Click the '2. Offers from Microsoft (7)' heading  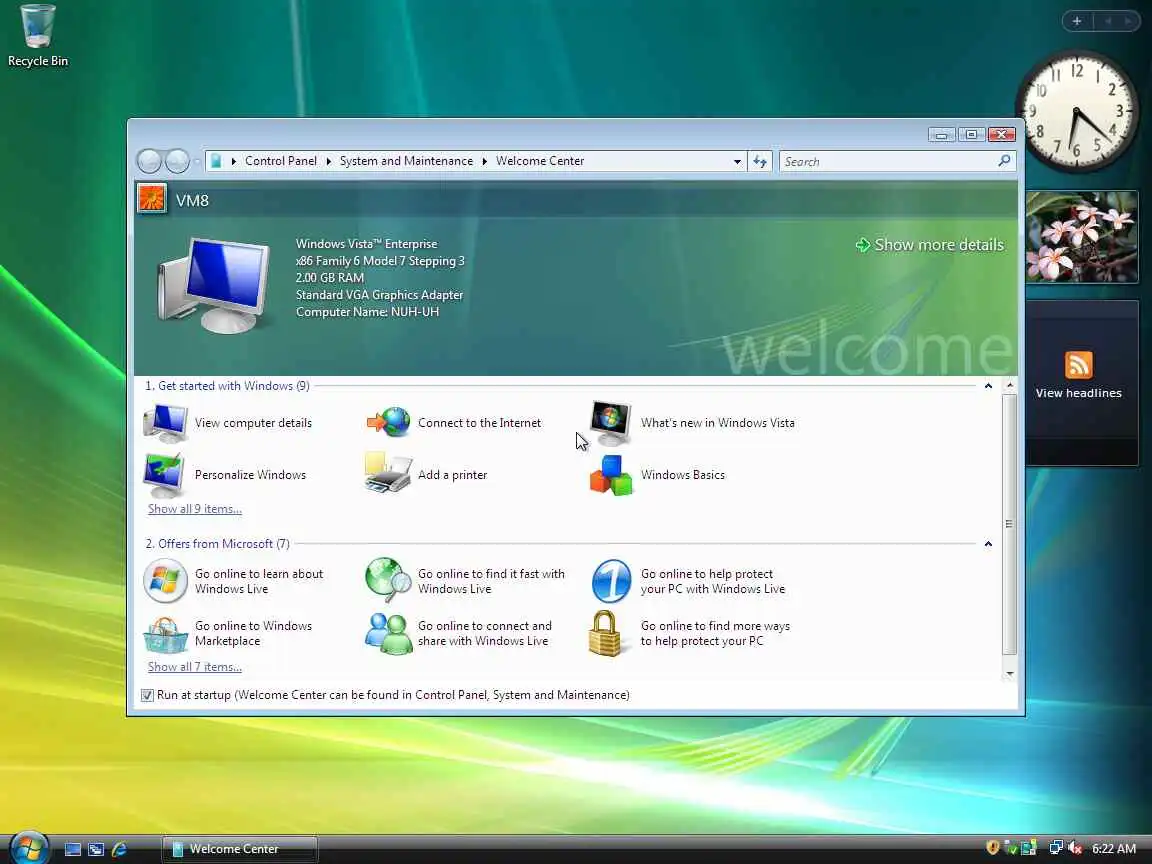tap(217, 544)
